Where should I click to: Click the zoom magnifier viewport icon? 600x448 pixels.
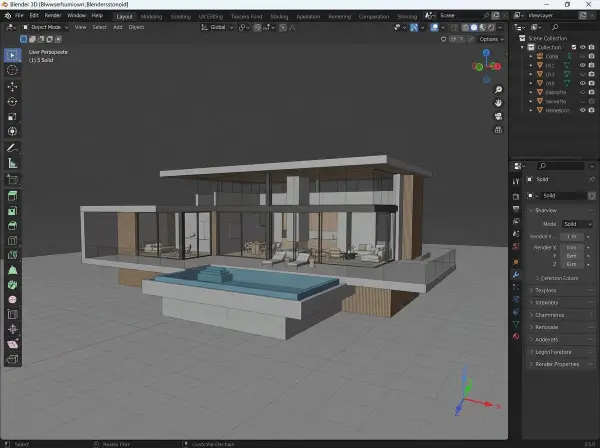(x=498, y=90)
